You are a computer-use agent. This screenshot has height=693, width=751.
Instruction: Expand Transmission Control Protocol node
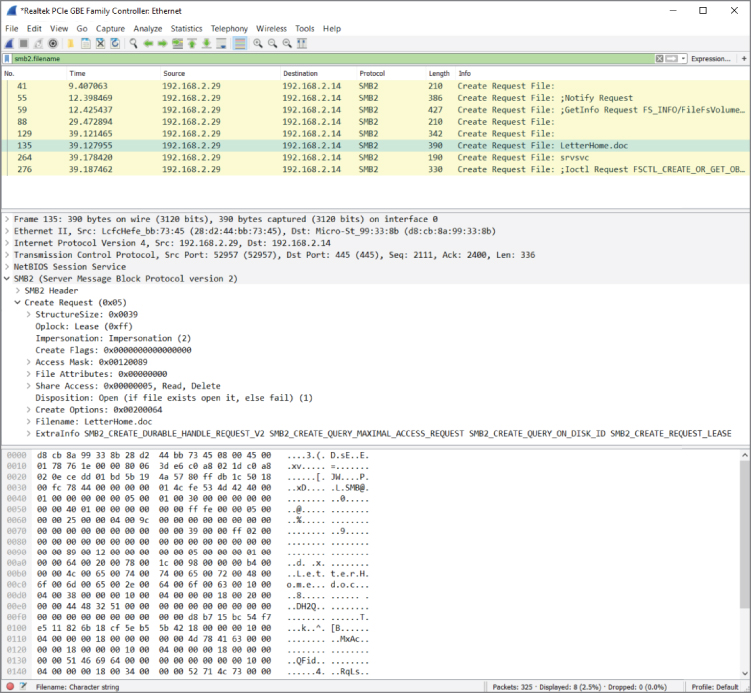(x=7, y=255)
